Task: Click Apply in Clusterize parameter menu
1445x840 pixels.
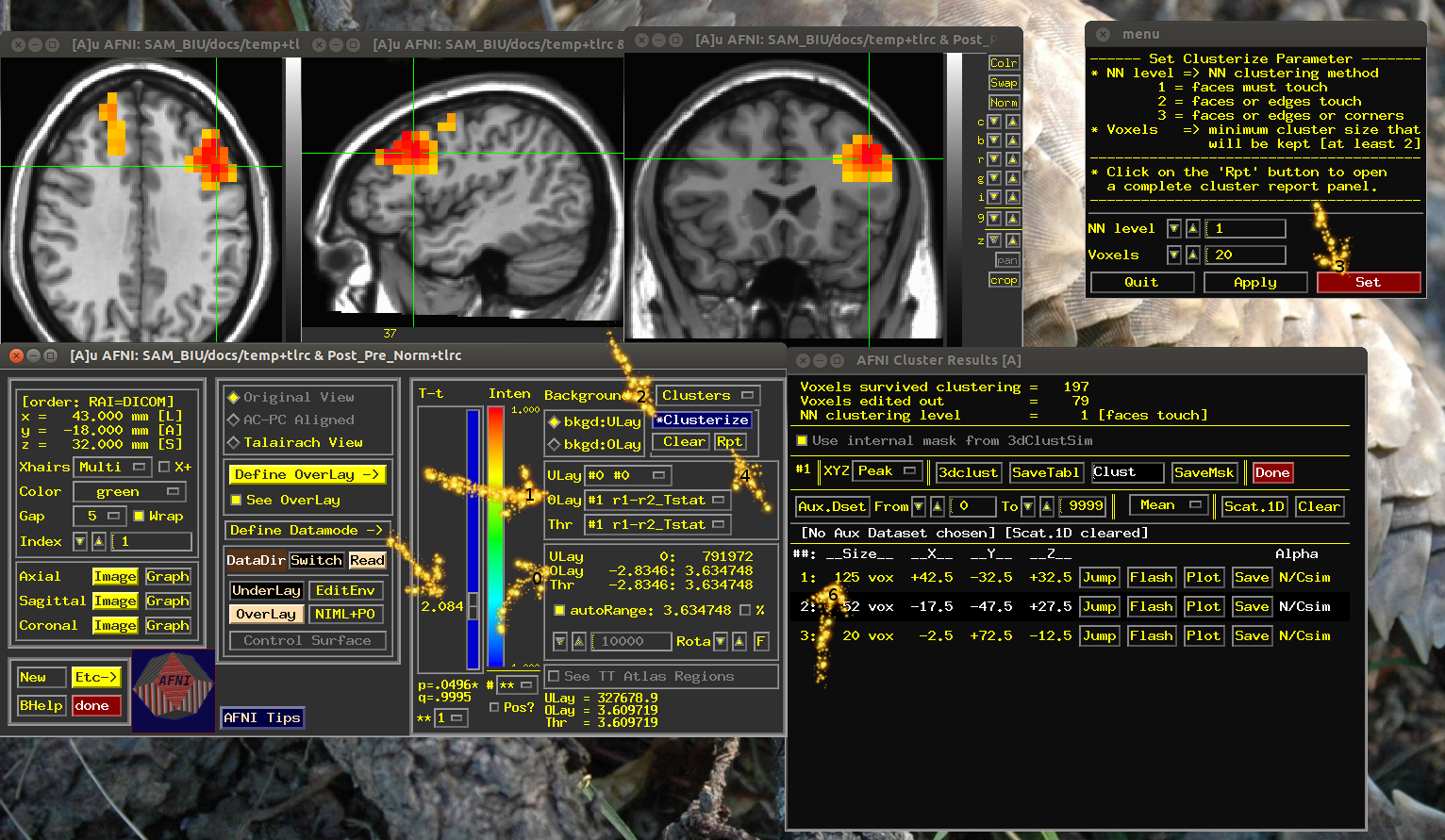Action: (1255, 282)
